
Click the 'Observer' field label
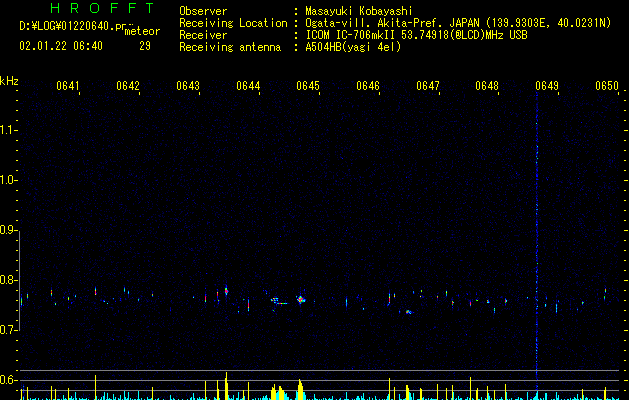[x=203, y=11]
